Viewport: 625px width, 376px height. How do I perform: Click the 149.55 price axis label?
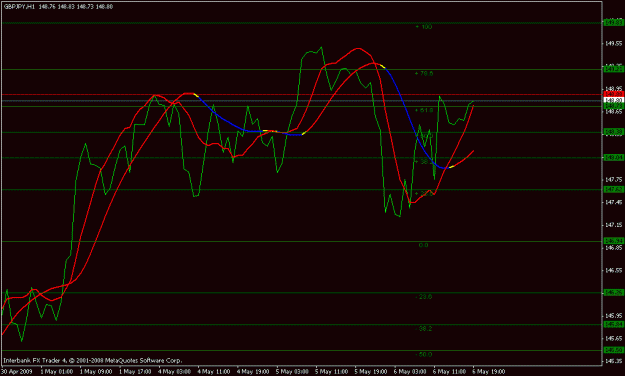614,43
